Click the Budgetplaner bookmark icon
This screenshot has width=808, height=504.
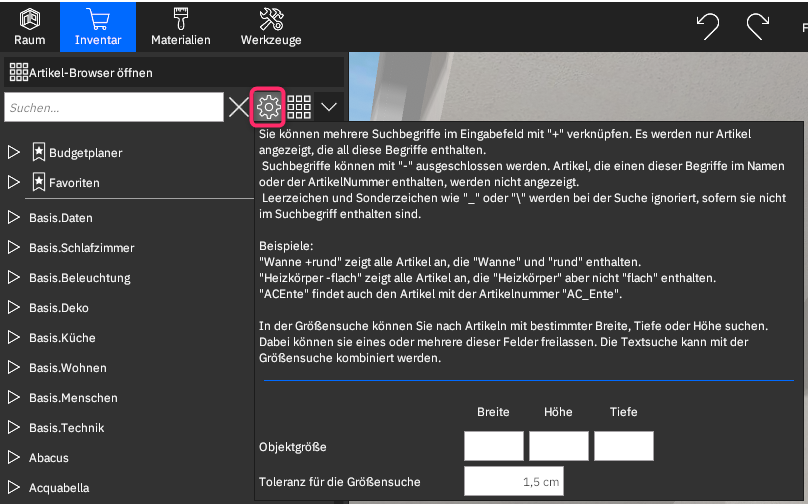click(x=39, y=152)
